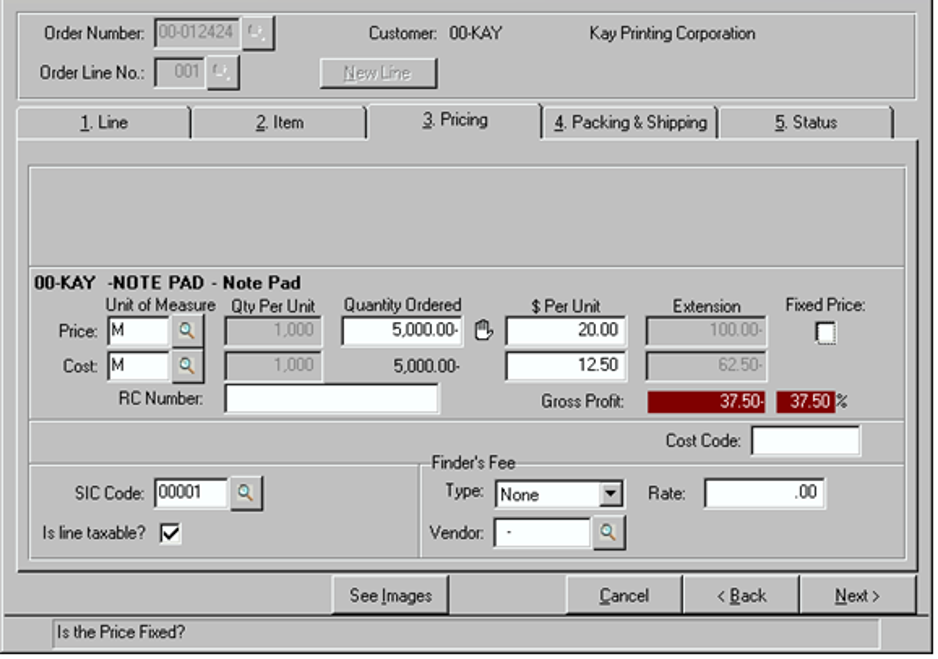Click the SIC Code field 00001
The image size is (938, 659).
click(x=191, y=493)
